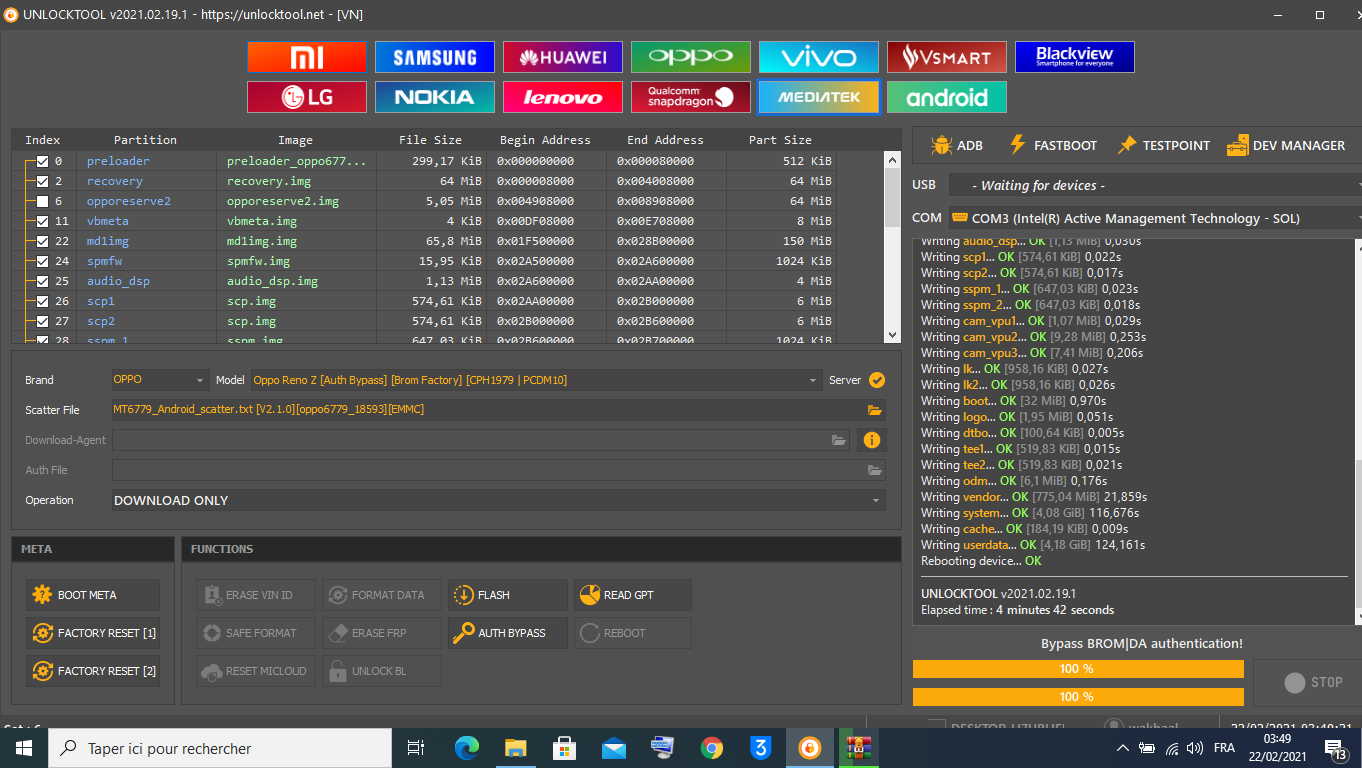The width and height of the screenshot is (1362, 768).
Task: Click the BOOT META button
Action: coord(92,595)
